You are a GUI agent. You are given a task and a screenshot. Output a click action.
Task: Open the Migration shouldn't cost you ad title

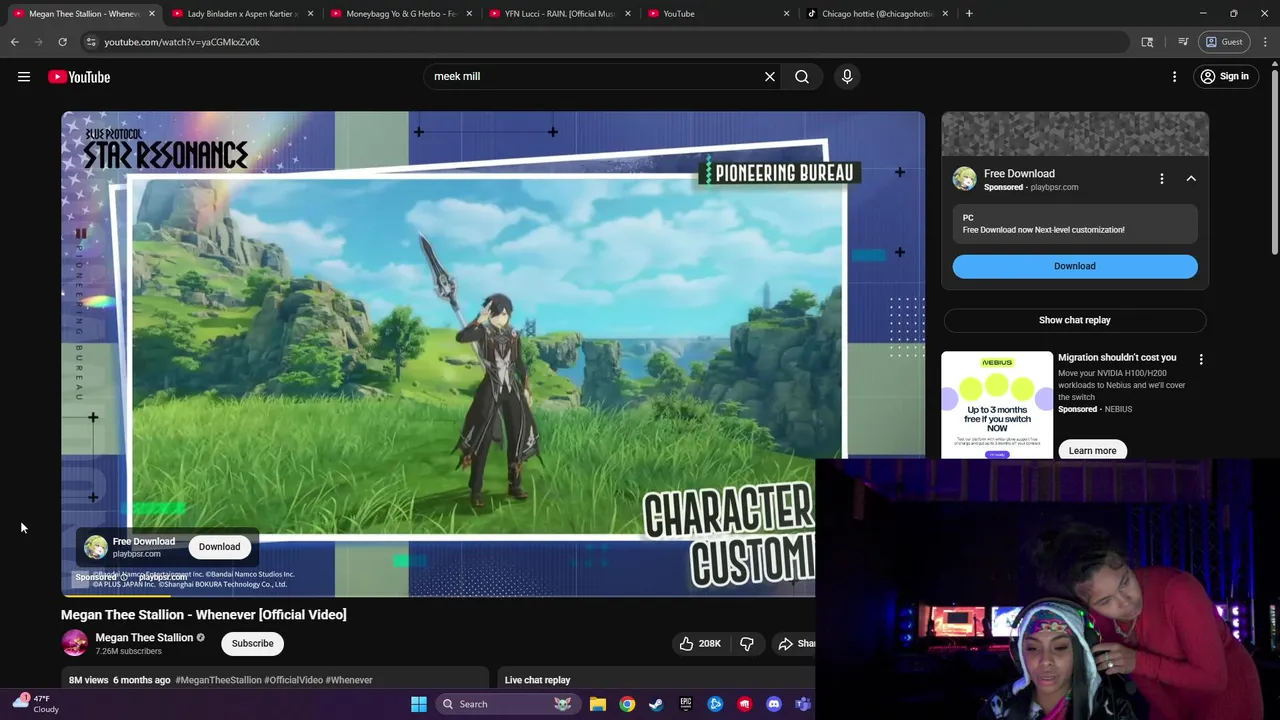[1117, 358]
